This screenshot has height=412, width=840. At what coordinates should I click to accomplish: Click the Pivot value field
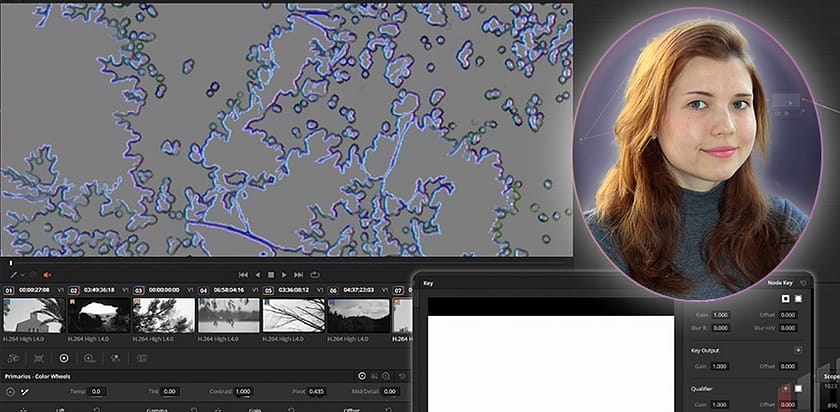tap(317, 392)
